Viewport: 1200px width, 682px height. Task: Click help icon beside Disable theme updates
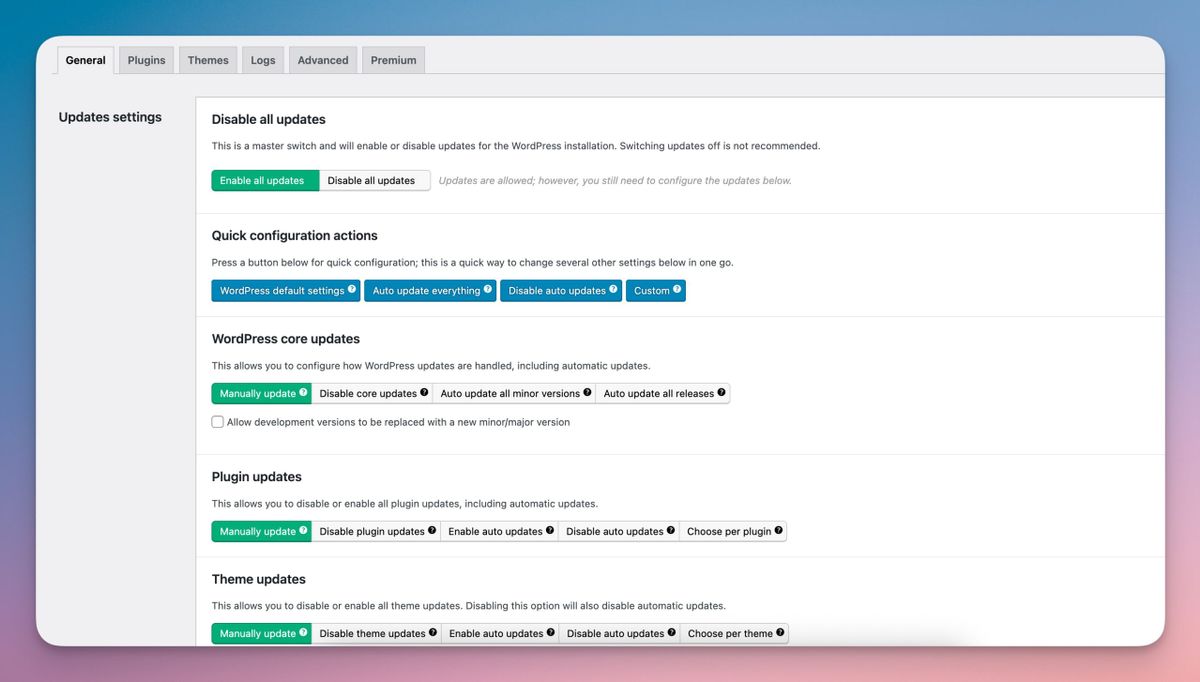pyautogui.click(x=433, y=633)
